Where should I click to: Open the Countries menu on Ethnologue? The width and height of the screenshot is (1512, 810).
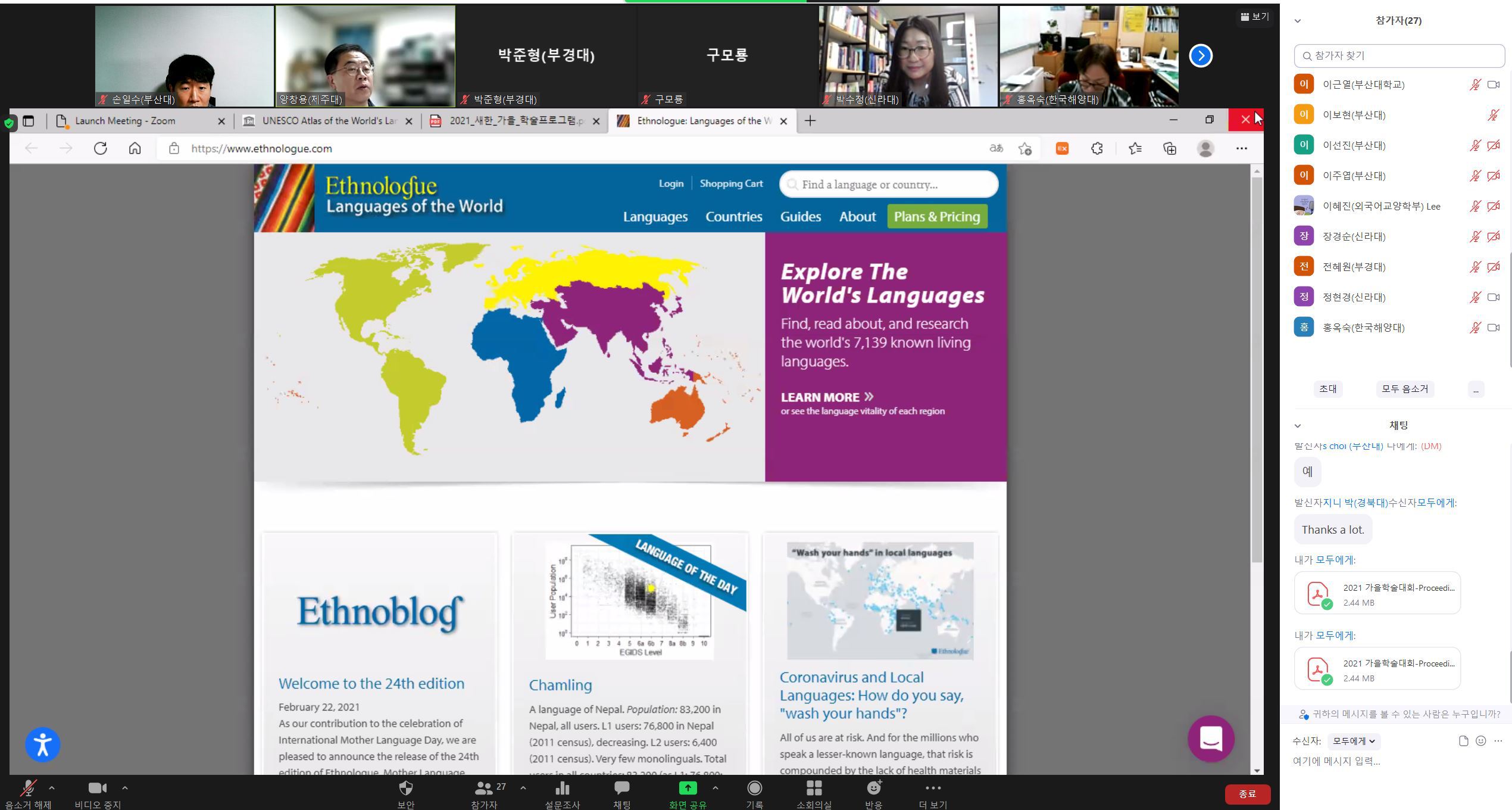(733, 217)
